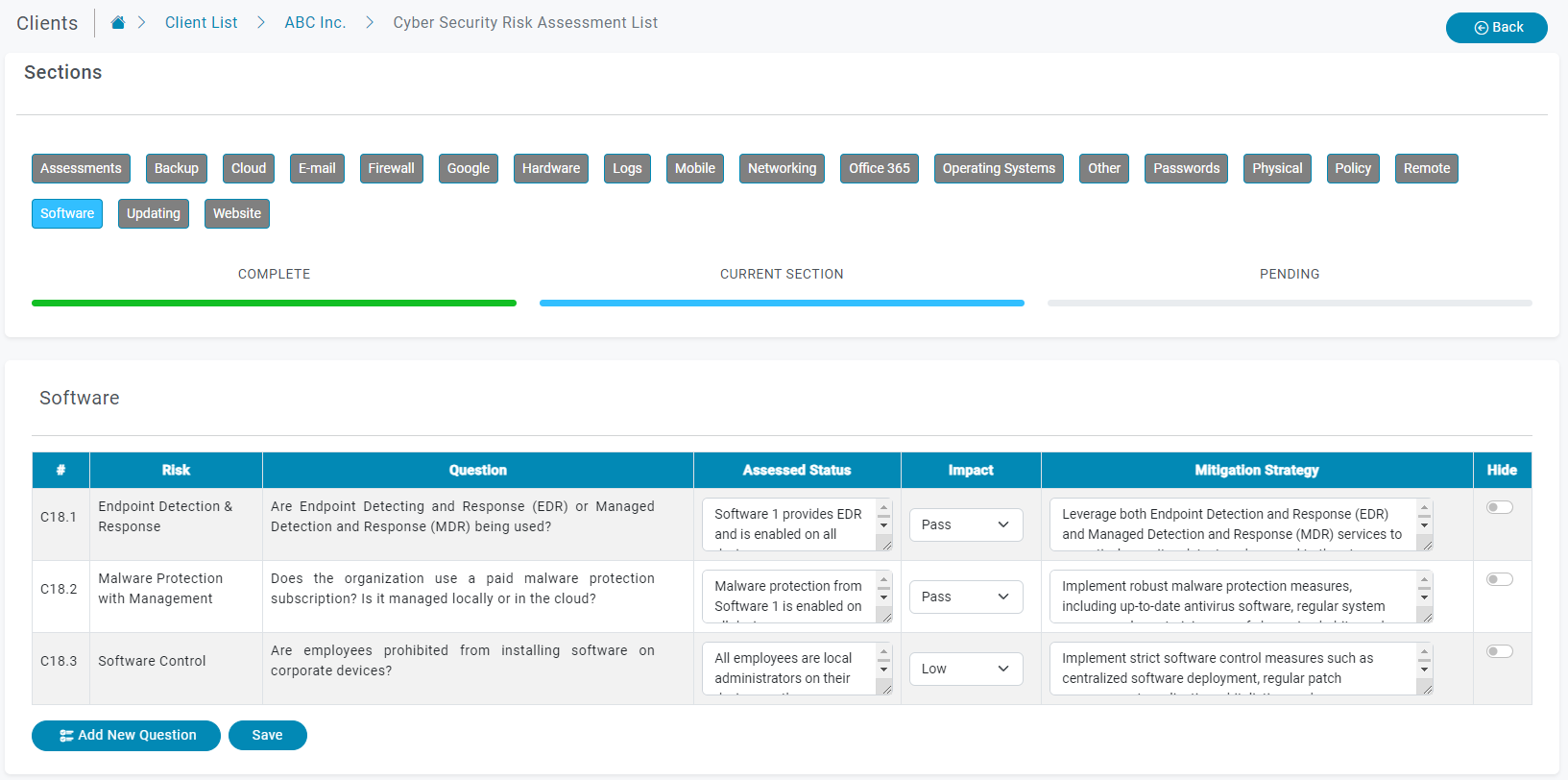The width and height of the screenshot is (1568, 780).
Task: Switch to the Firewall section
Action: [391, 168]
